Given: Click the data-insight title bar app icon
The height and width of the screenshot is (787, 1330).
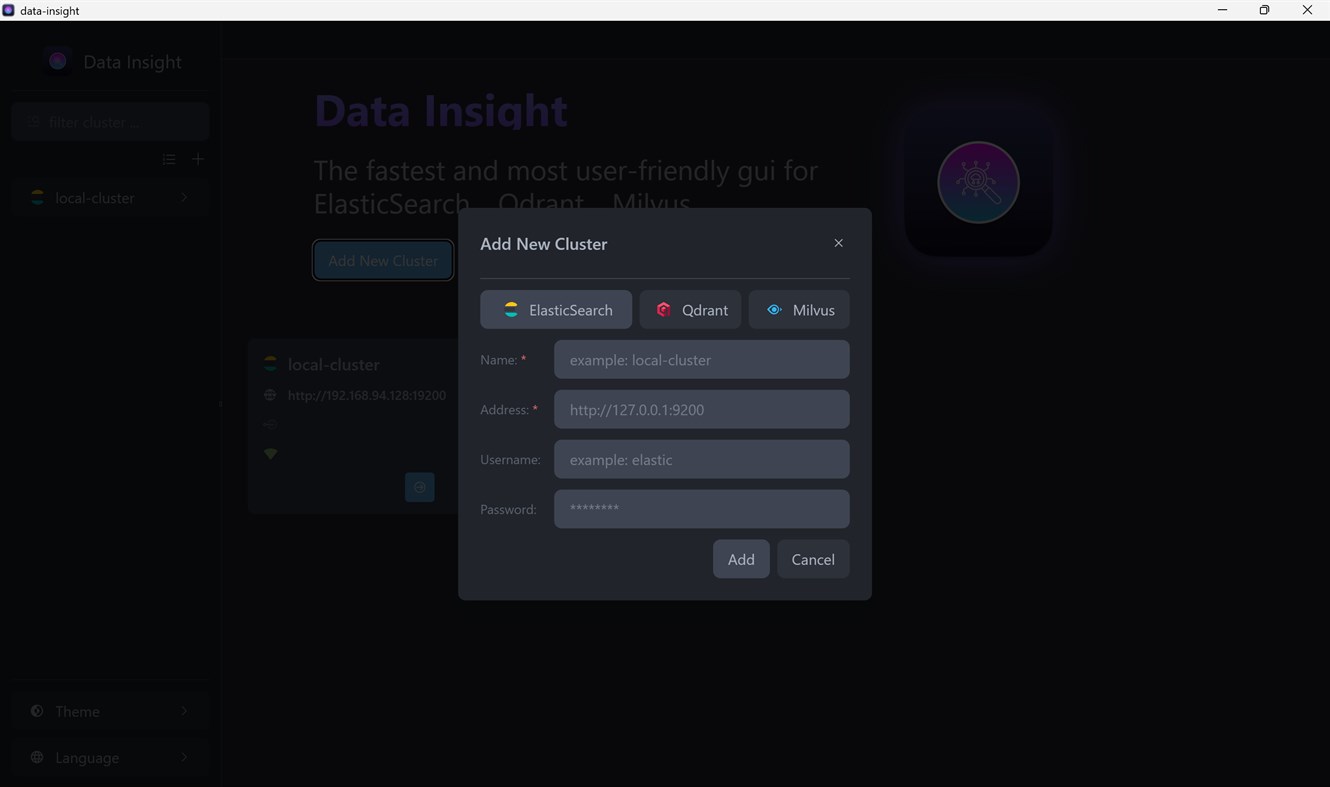Looking at the screenshot, I should 9,10.
